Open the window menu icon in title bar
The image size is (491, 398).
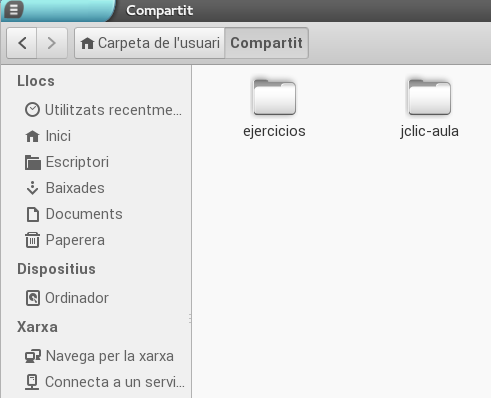pos(14,10)
